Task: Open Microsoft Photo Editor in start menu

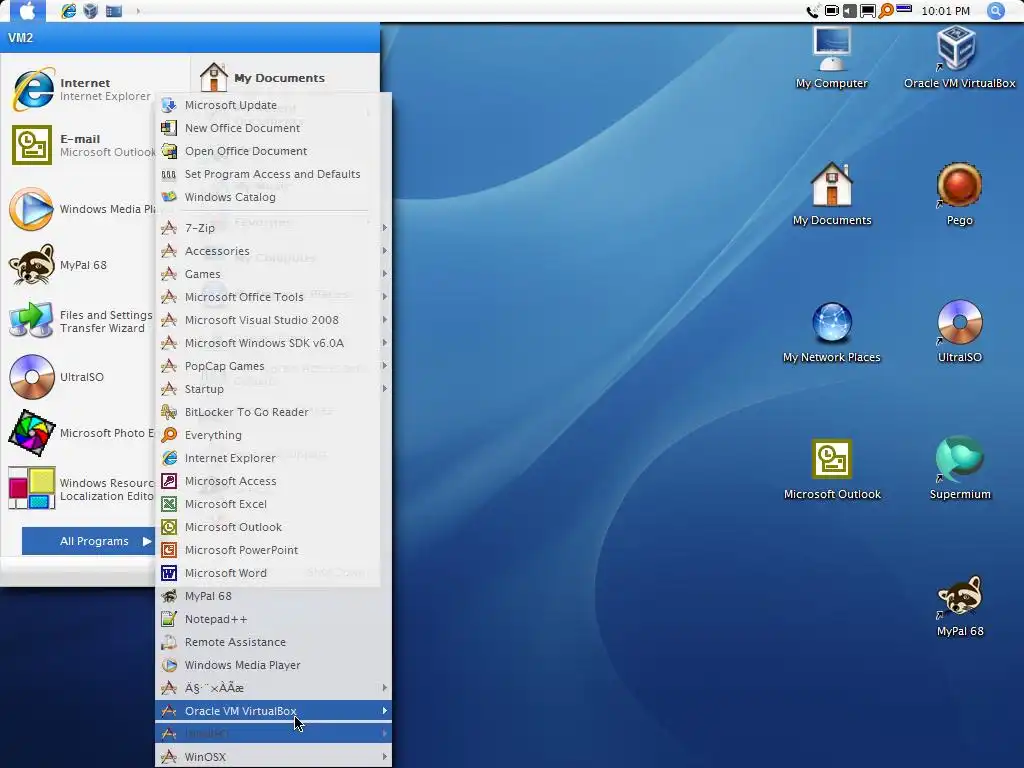Action: 82,433
